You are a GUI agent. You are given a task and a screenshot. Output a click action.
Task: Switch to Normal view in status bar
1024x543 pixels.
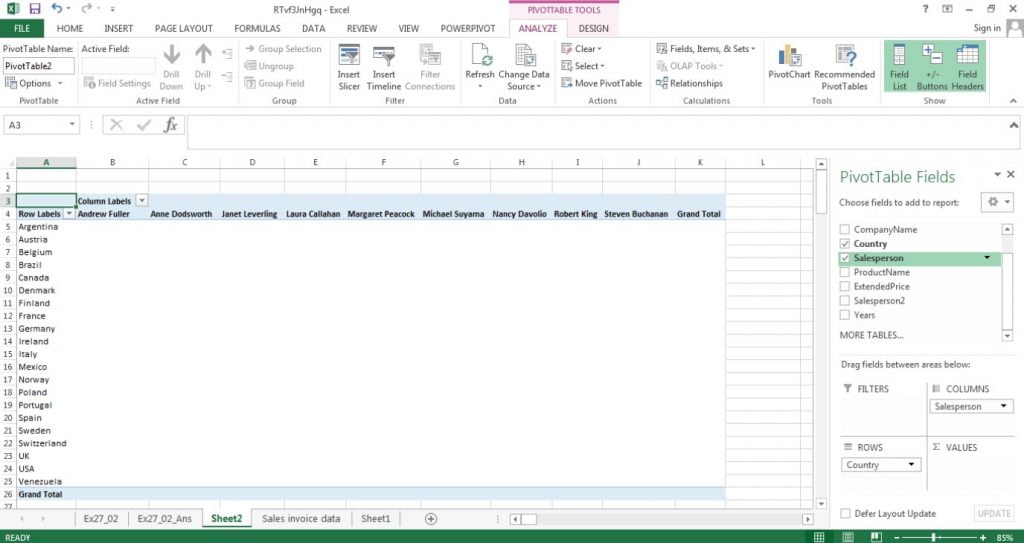coord(819,537)
